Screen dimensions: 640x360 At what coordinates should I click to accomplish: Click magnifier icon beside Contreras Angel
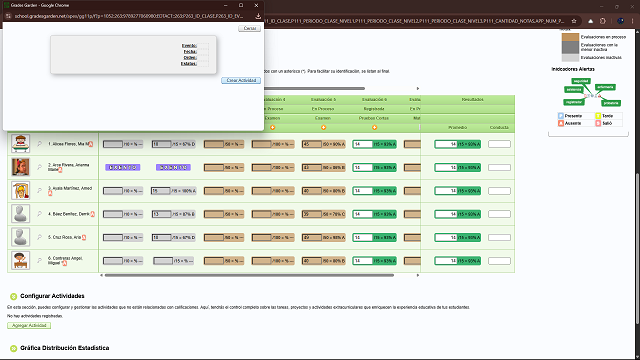[x=40, y=260]
